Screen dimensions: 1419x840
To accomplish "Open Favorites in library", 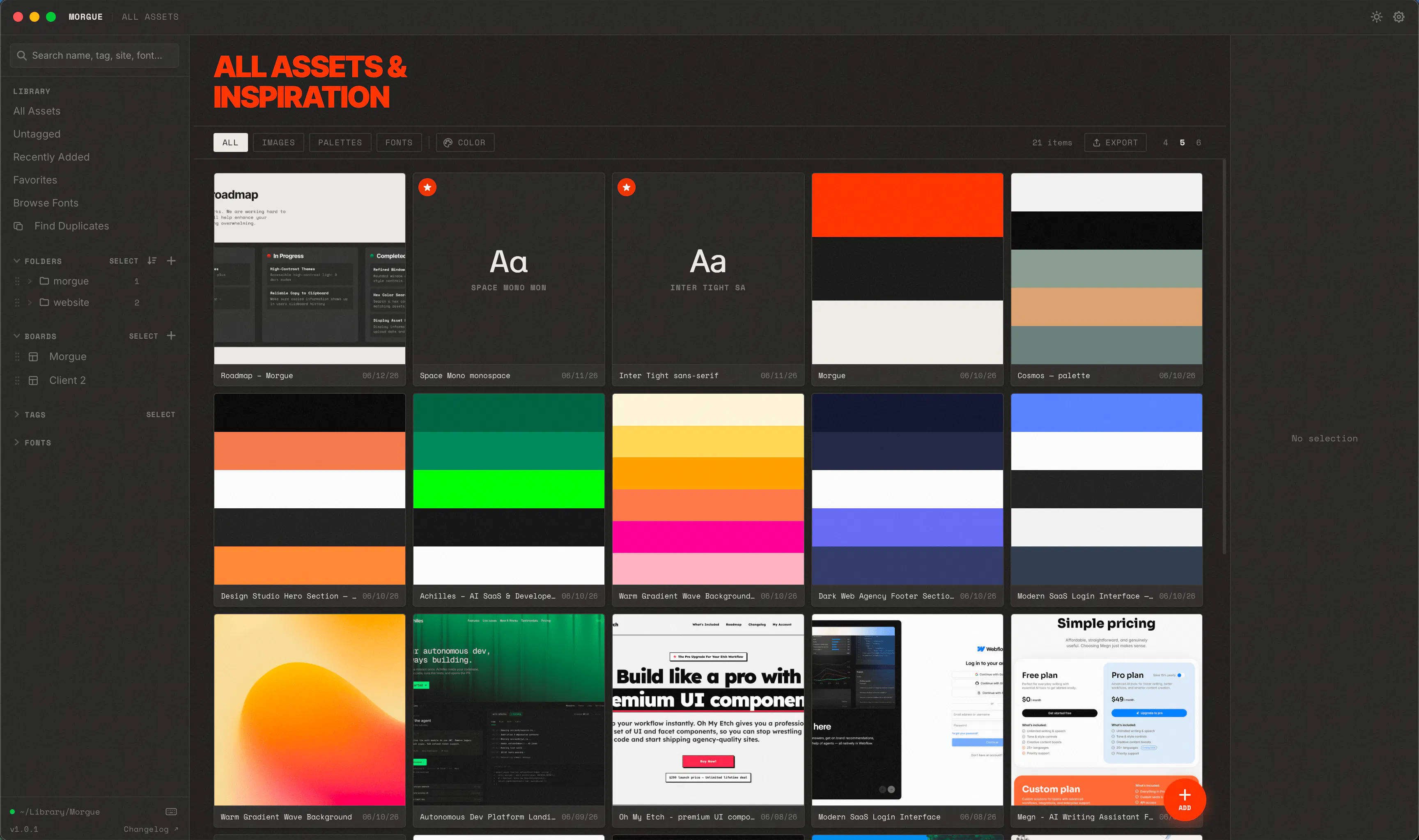I will click(35, 180).
